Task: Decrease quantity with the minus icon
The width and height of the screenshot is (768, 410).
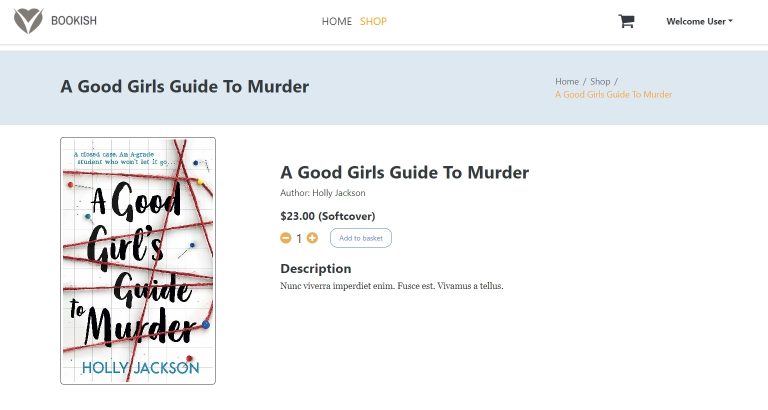Action: click(x=286, y=238)
